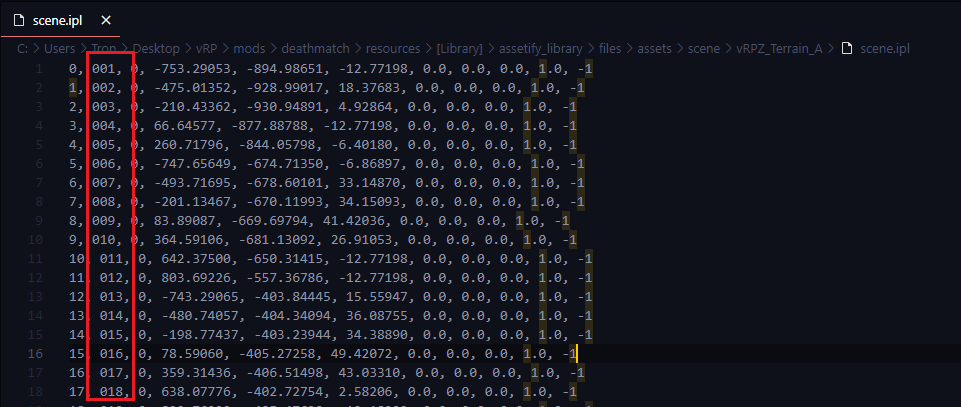
Task: Open the Desktop breadcrumb segment
Action: 156,48
